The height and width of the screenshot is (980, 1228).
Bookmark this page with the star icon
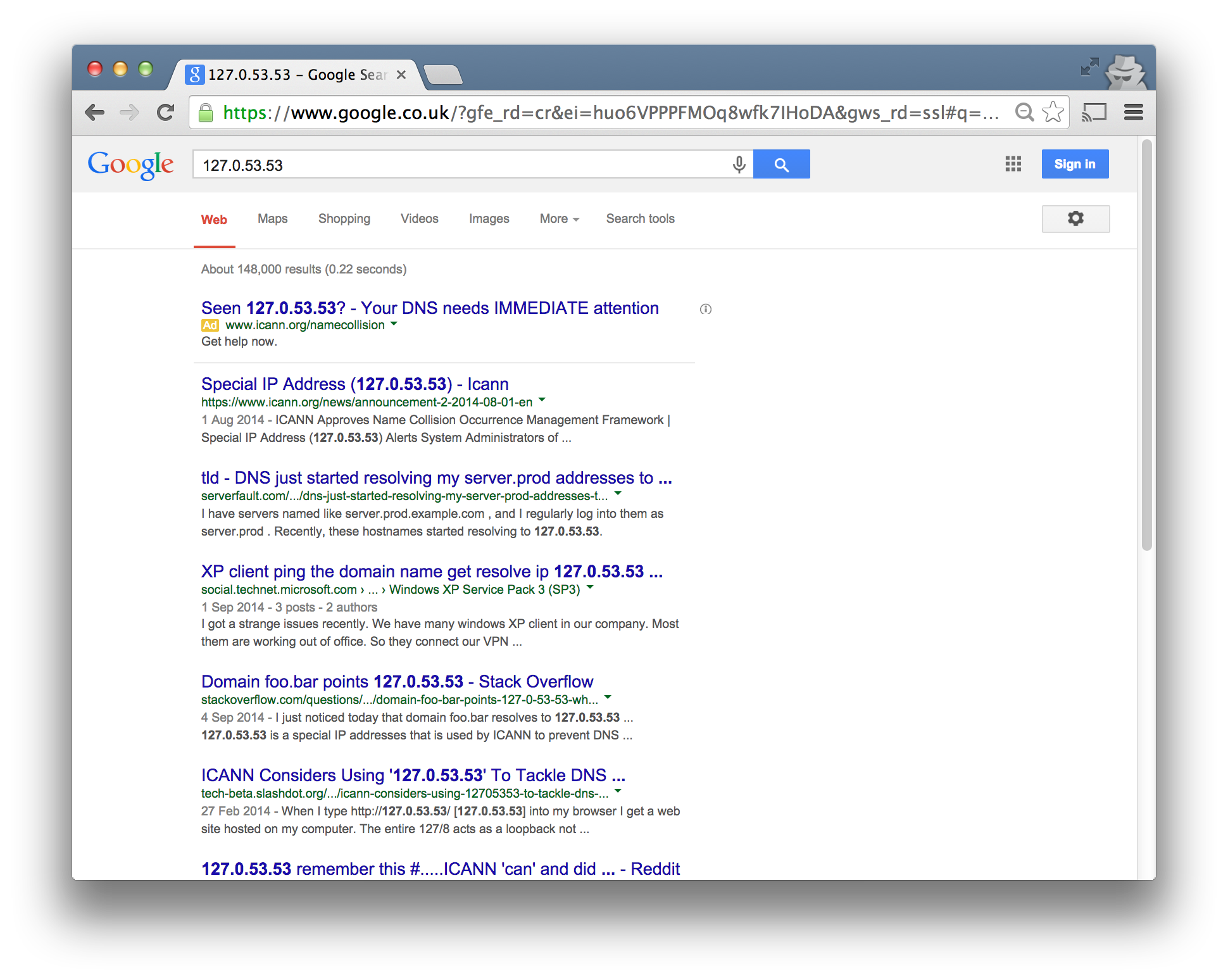1053,113
